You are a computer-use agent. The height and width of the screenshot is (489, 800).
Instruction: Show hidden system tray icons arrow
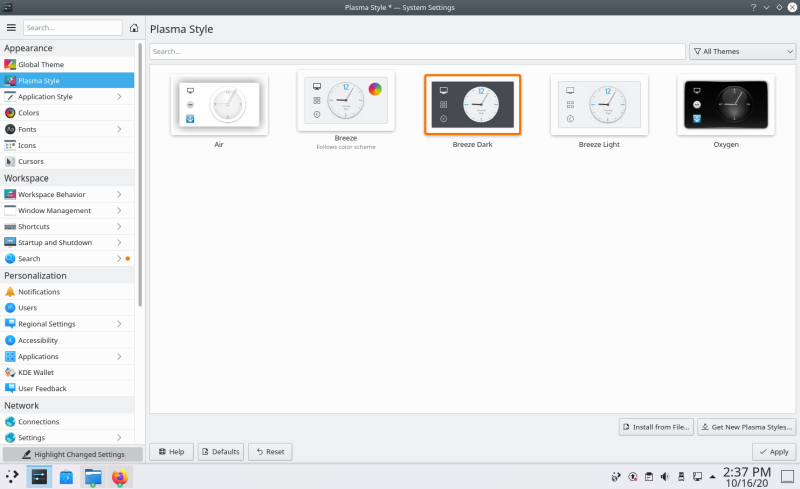click(x=716, y=476)
